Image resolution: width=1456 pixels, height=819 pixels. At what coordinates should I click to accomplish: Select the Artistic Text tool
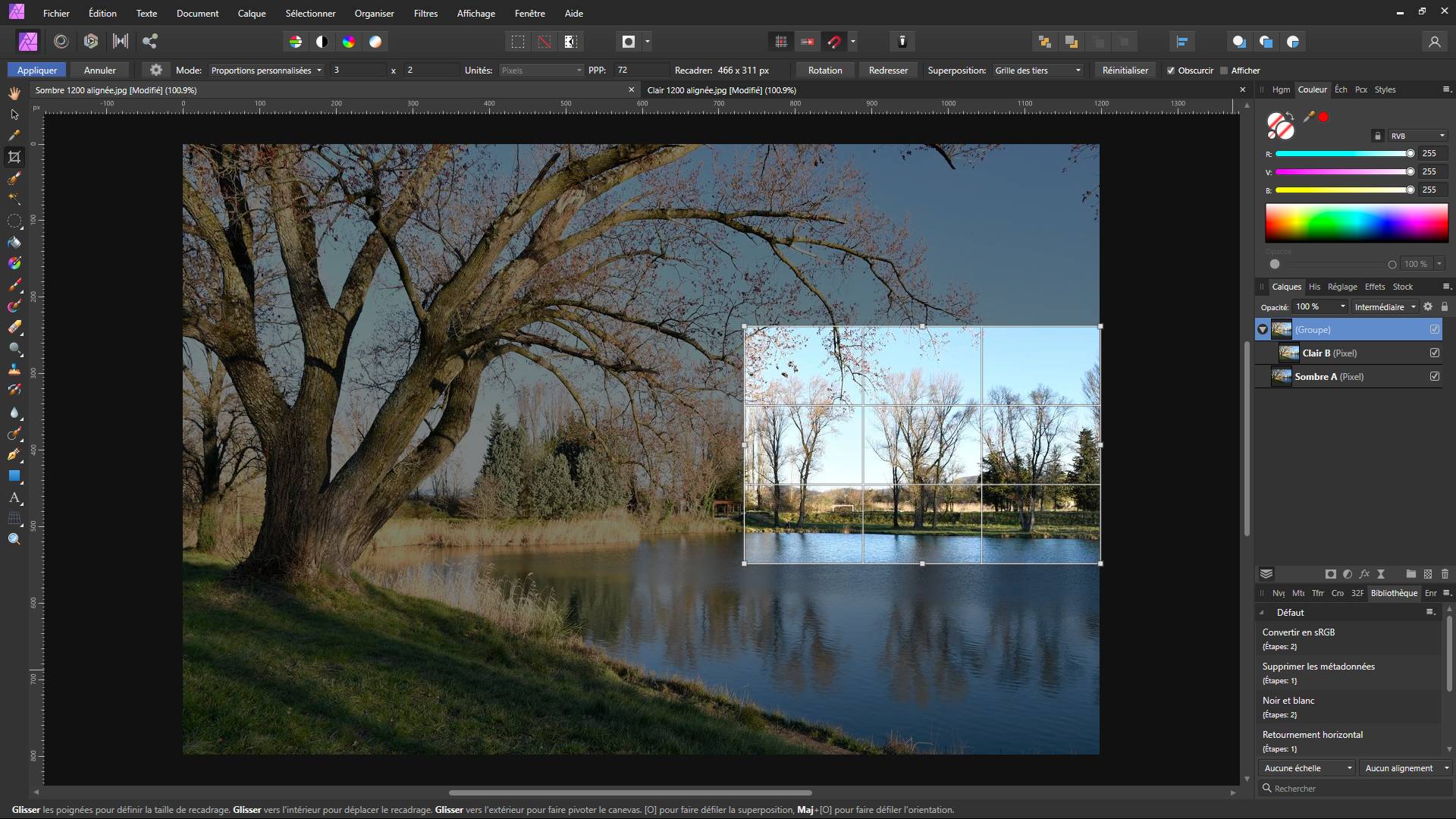click(14, 498)
